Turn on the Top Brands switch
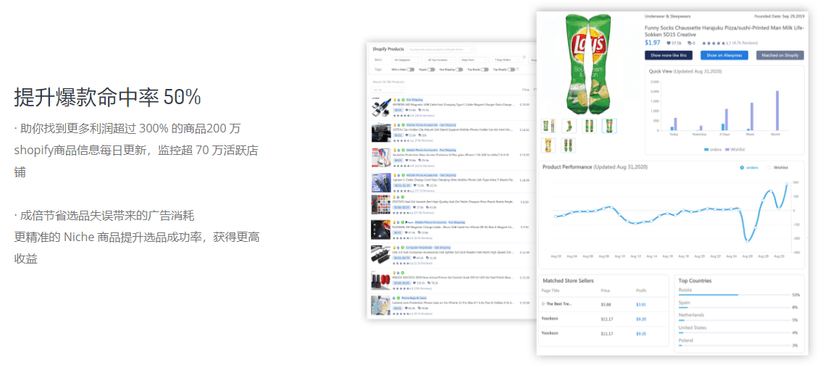This screenshot has height=388, width=828. pyautogui.click(x=485, y=69)
